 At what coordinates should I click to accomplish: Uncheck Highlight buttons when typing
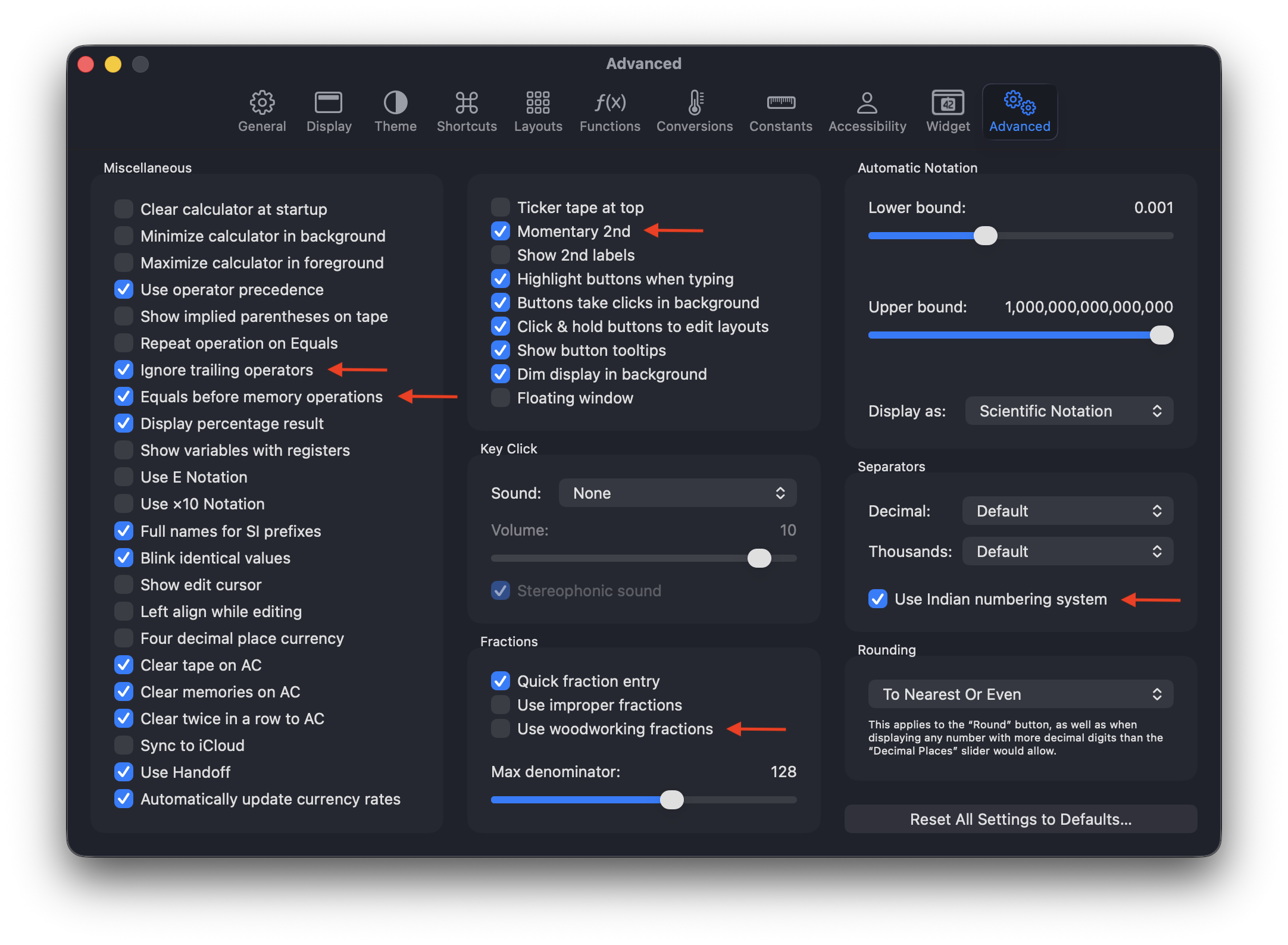[501, 279]
